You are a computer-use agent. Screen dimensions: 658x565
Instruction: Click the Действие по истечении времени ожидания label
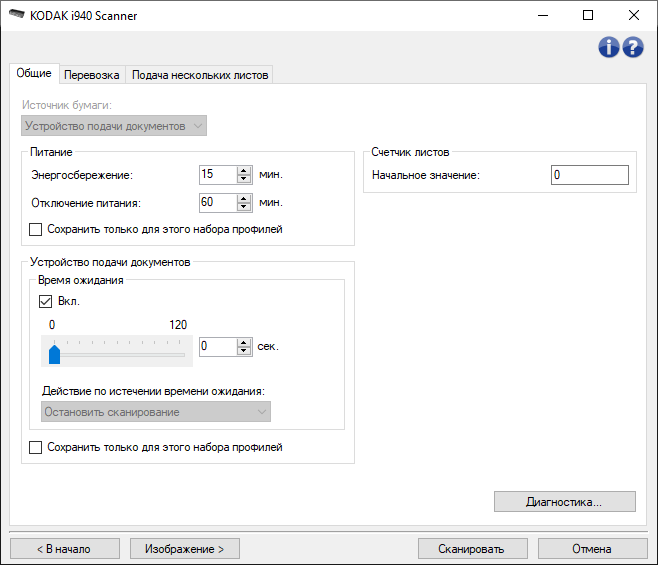pyautogui.click(x=153, y=391)
